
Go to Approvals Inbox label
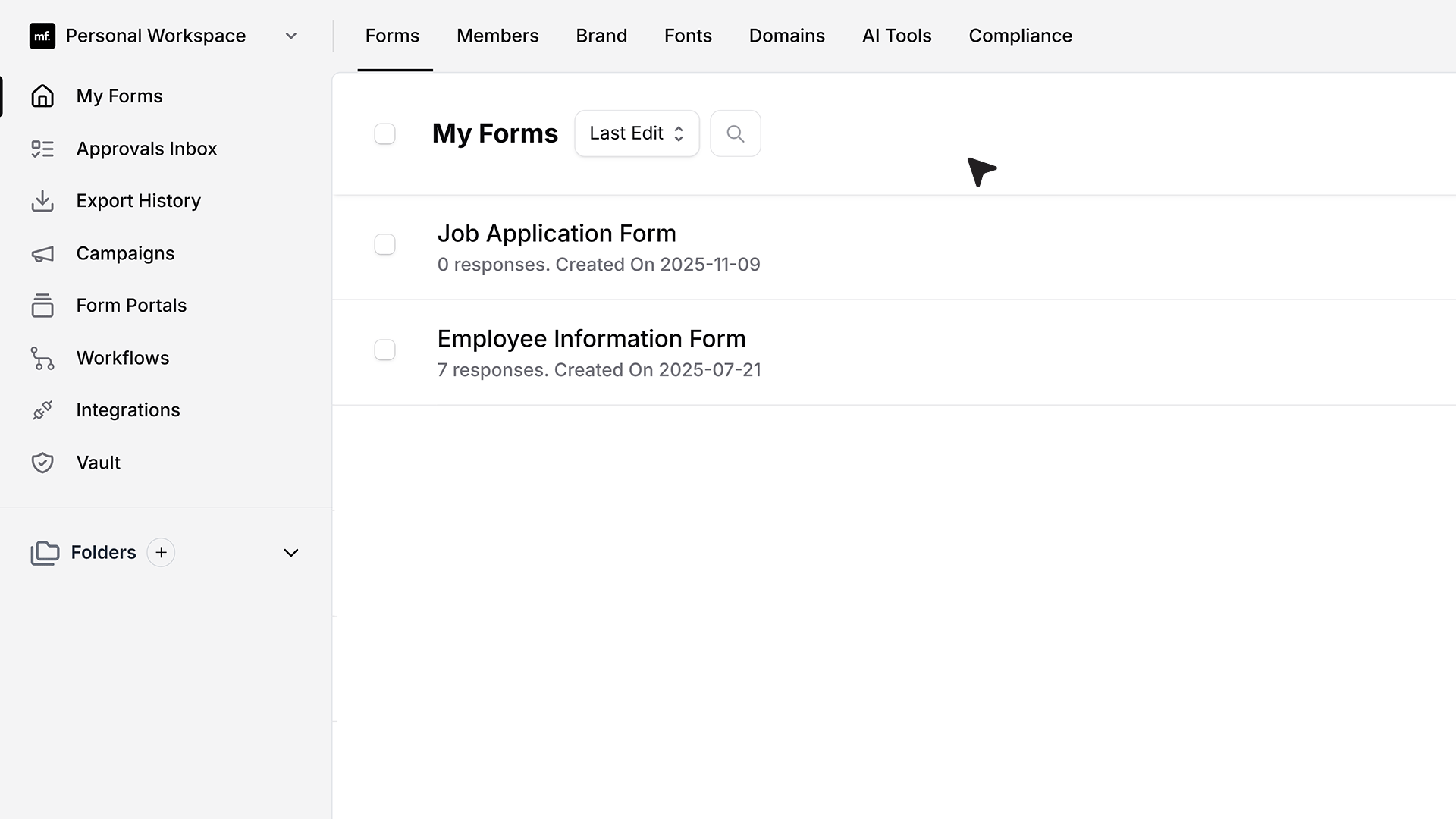pyautogui.click(x=146, y=149)
